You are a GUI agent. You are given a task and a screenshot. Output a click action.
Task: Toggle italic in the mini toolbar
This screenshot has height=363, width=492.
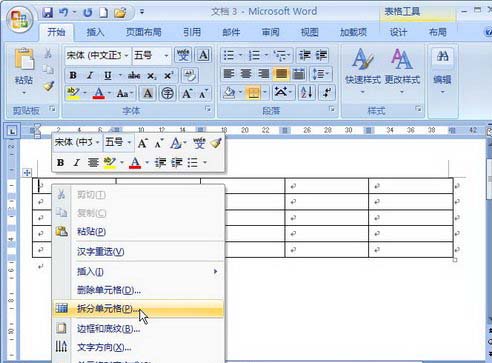click(76, 163)
